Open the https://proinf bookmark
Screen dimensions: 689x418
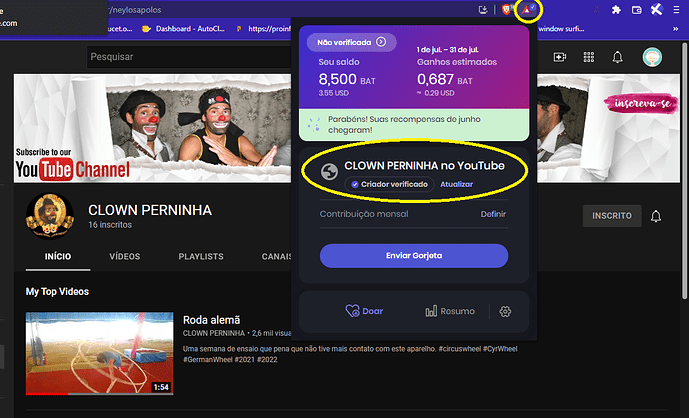click(264, 29)
